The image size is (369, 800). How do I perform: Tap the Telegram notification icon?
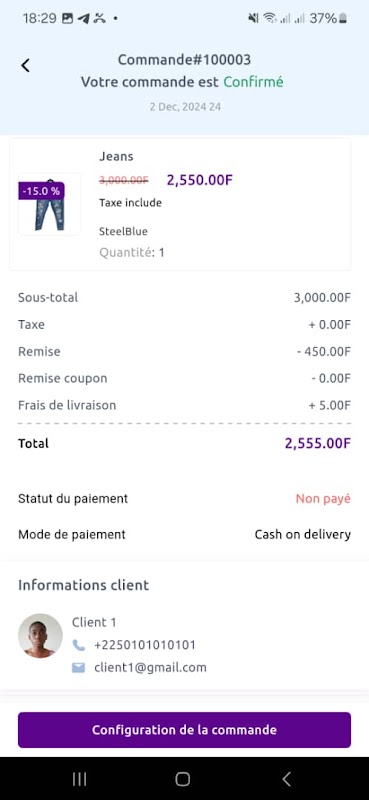[x=83, y=19]
